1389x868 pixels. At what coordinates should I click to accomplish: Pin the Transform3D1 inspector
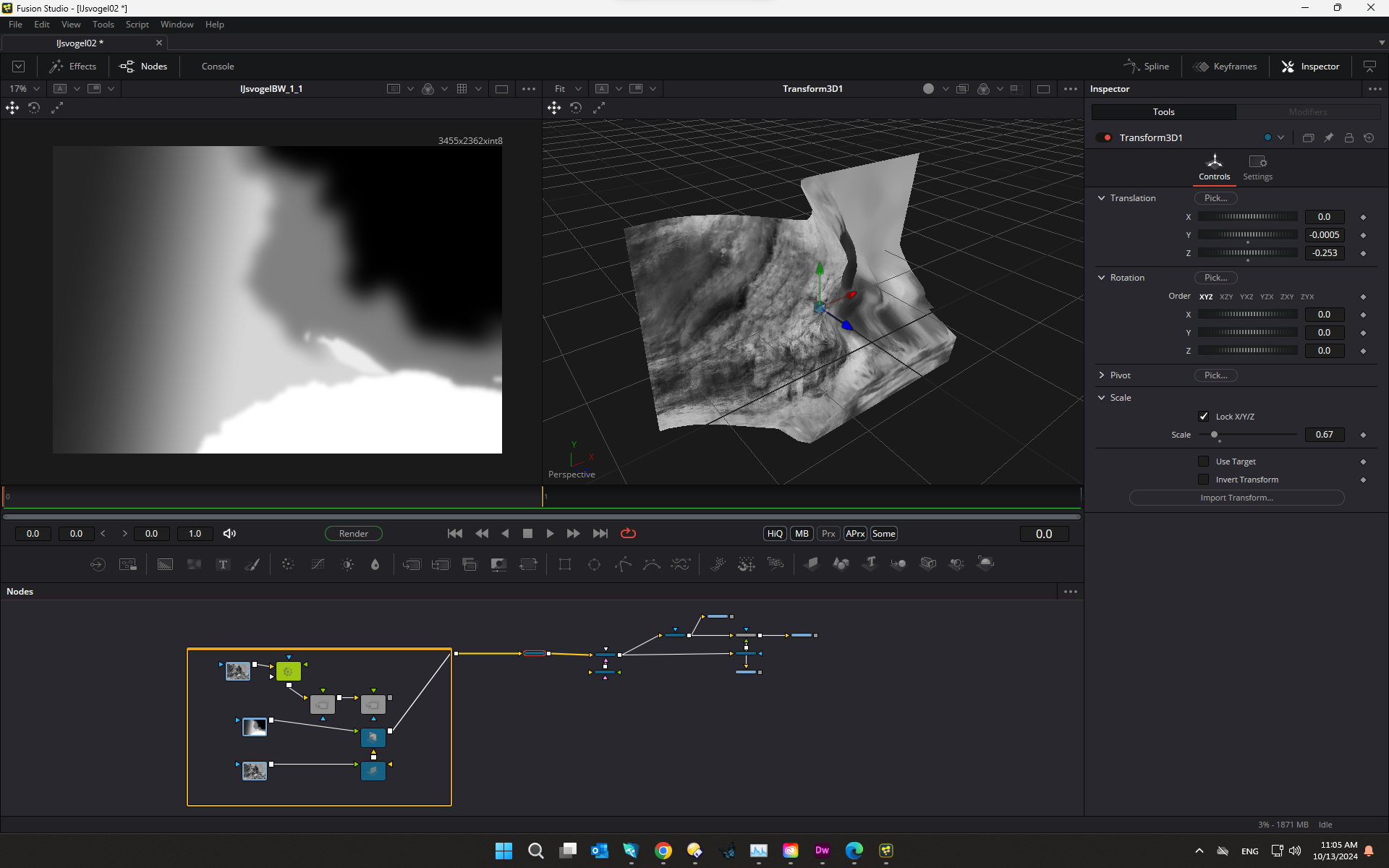point(1328,137)
